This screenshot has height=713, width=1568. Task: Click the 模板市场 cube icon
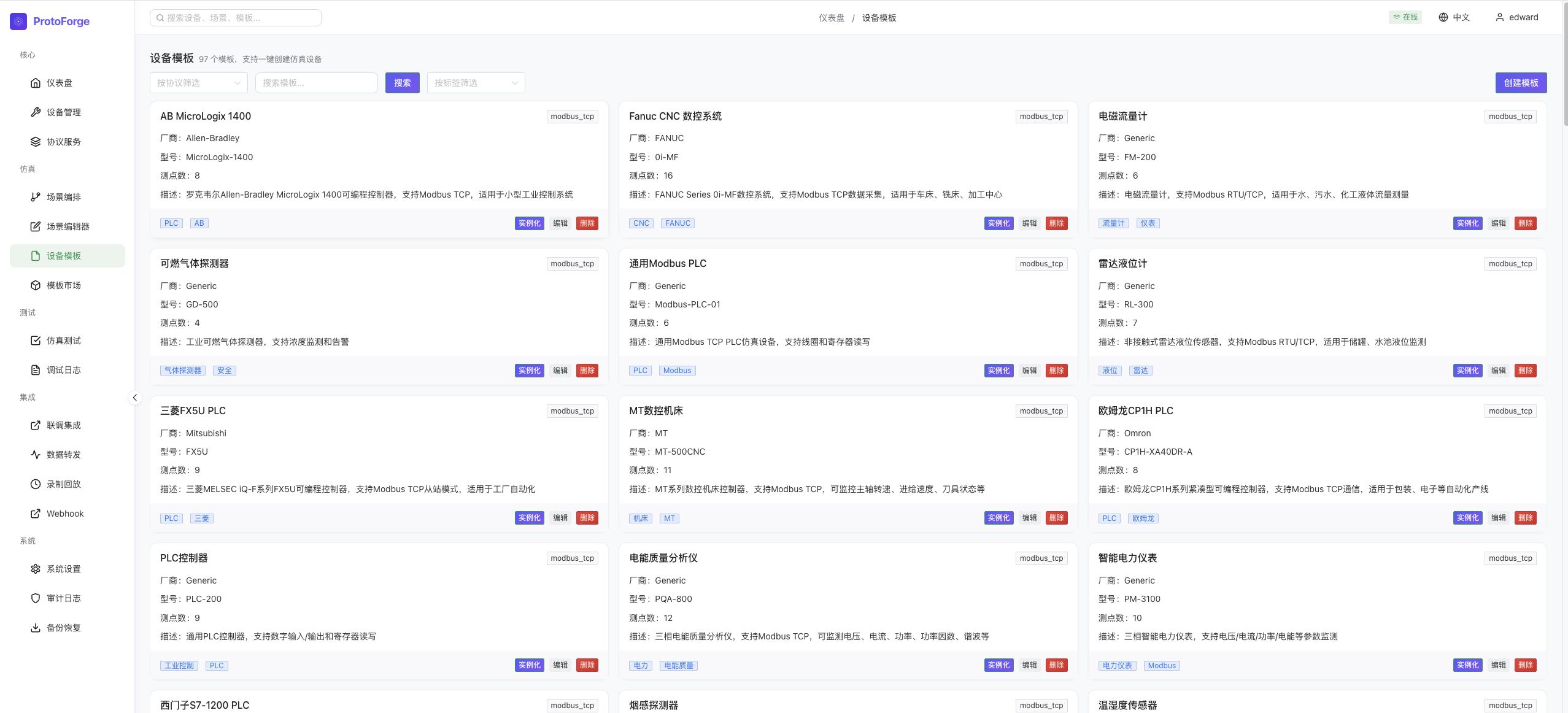(36, 285)
